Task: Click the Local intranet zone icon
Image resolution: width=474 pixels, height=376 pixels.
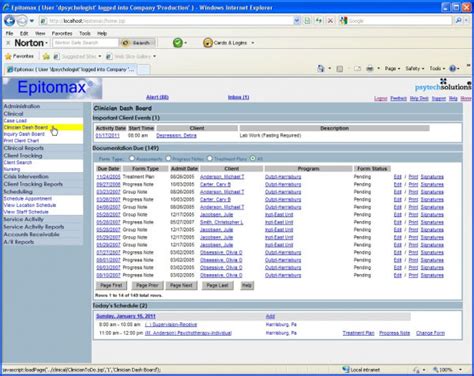Action: point(346,370)
